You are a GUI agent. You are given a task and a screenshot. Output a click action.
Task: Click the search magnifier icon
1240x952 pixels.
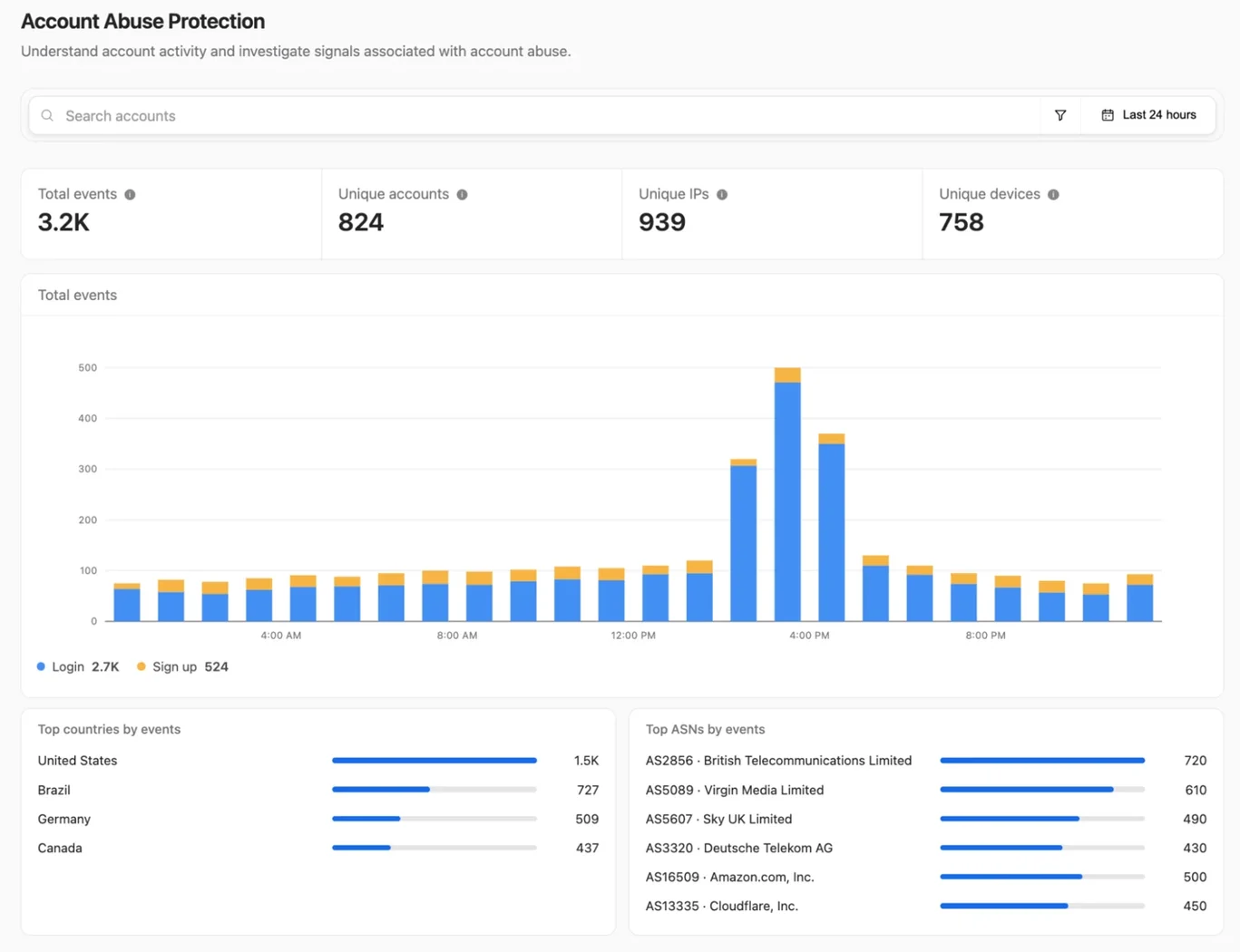point(47,116)
